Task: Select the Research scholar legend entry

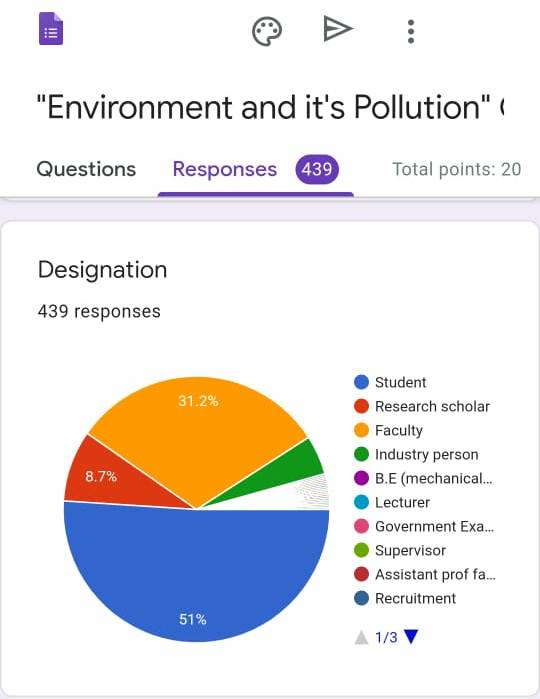Action: [422, 406]
